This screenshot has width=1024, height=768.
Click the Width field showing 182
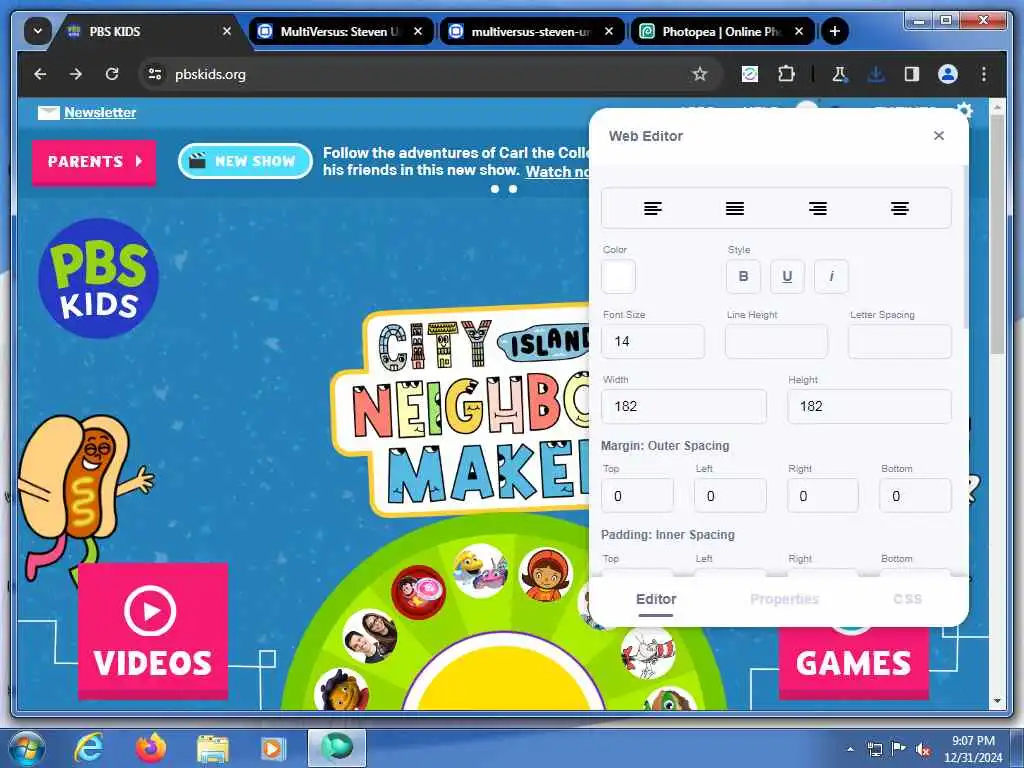point(684,406)
